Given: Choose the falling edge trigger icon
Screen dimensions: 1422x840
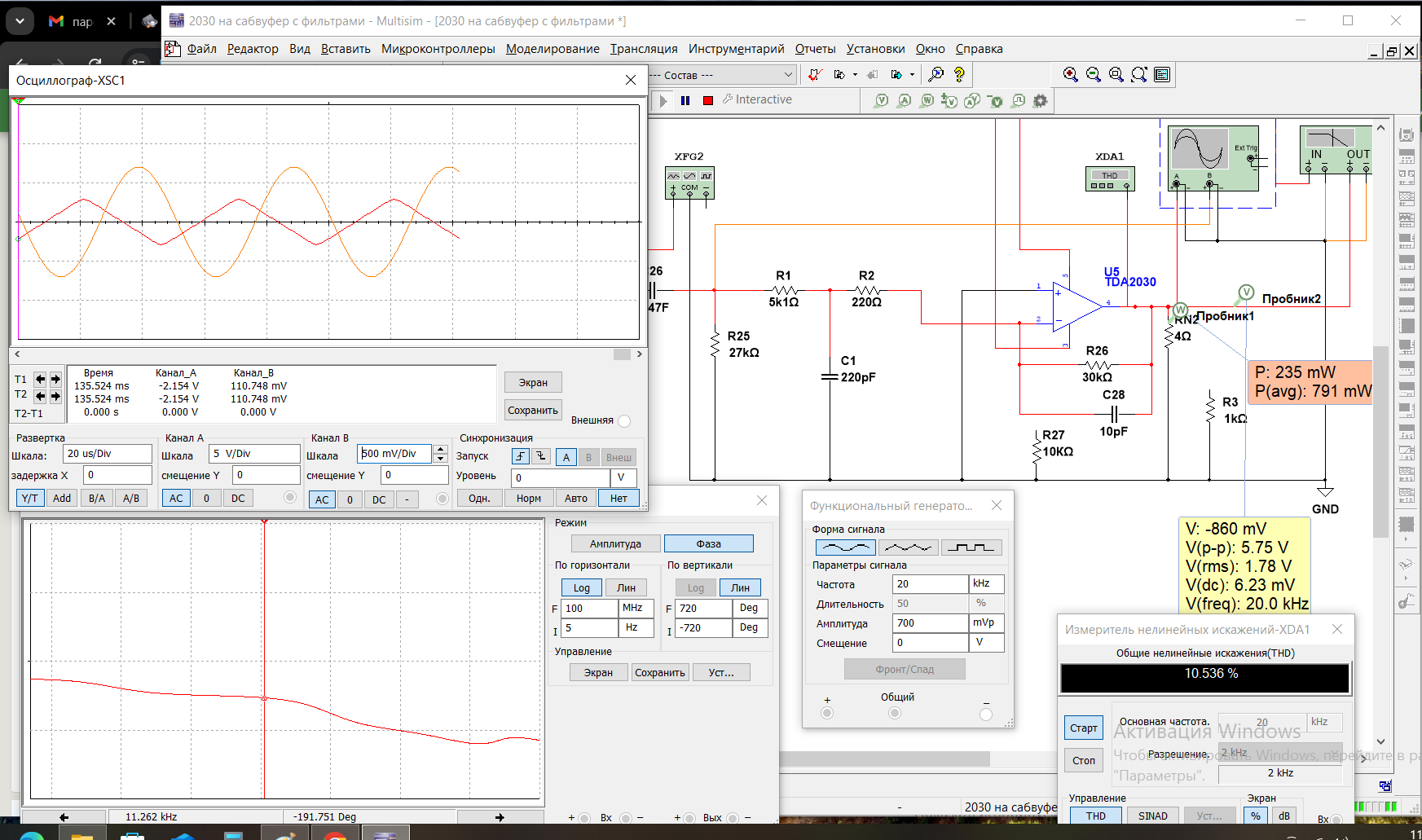Looking at the screenshot, I should pos(541,457).
